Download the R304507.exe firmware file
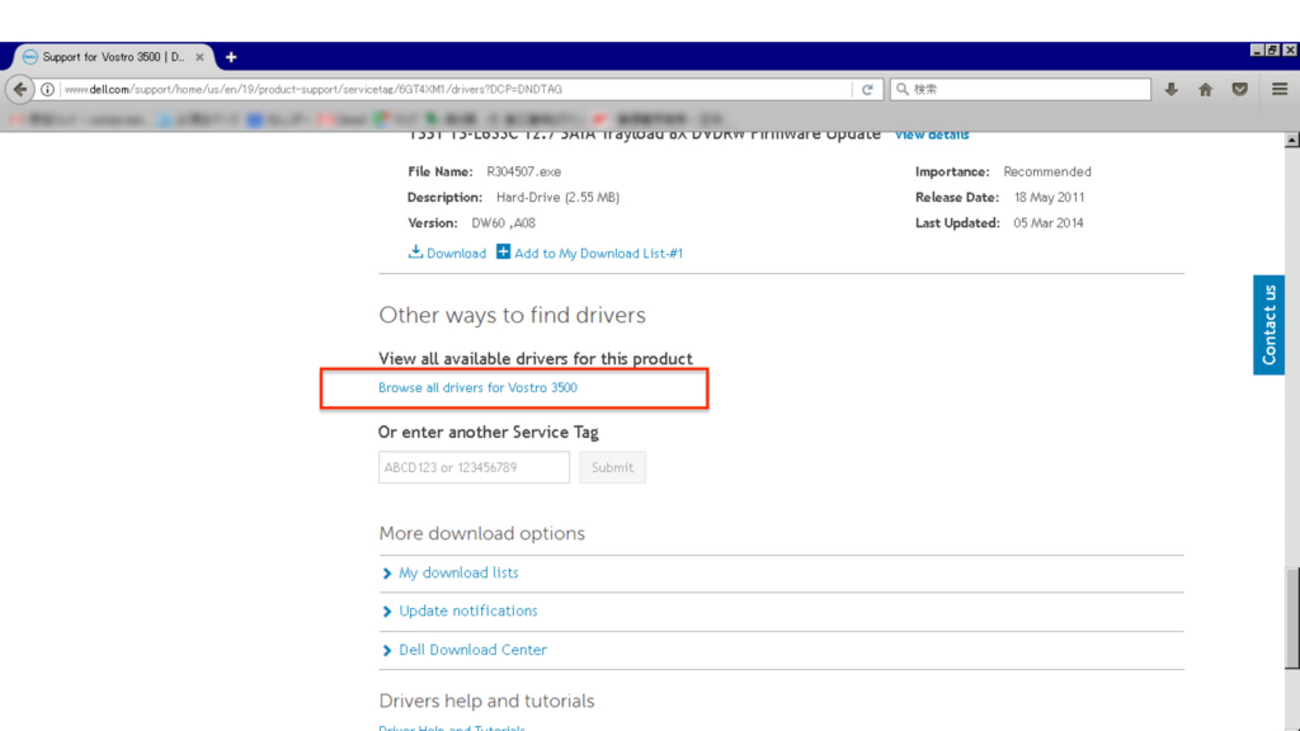This screenshot has height=731, width=1300. pyautogui.click(x=447, y=253)
